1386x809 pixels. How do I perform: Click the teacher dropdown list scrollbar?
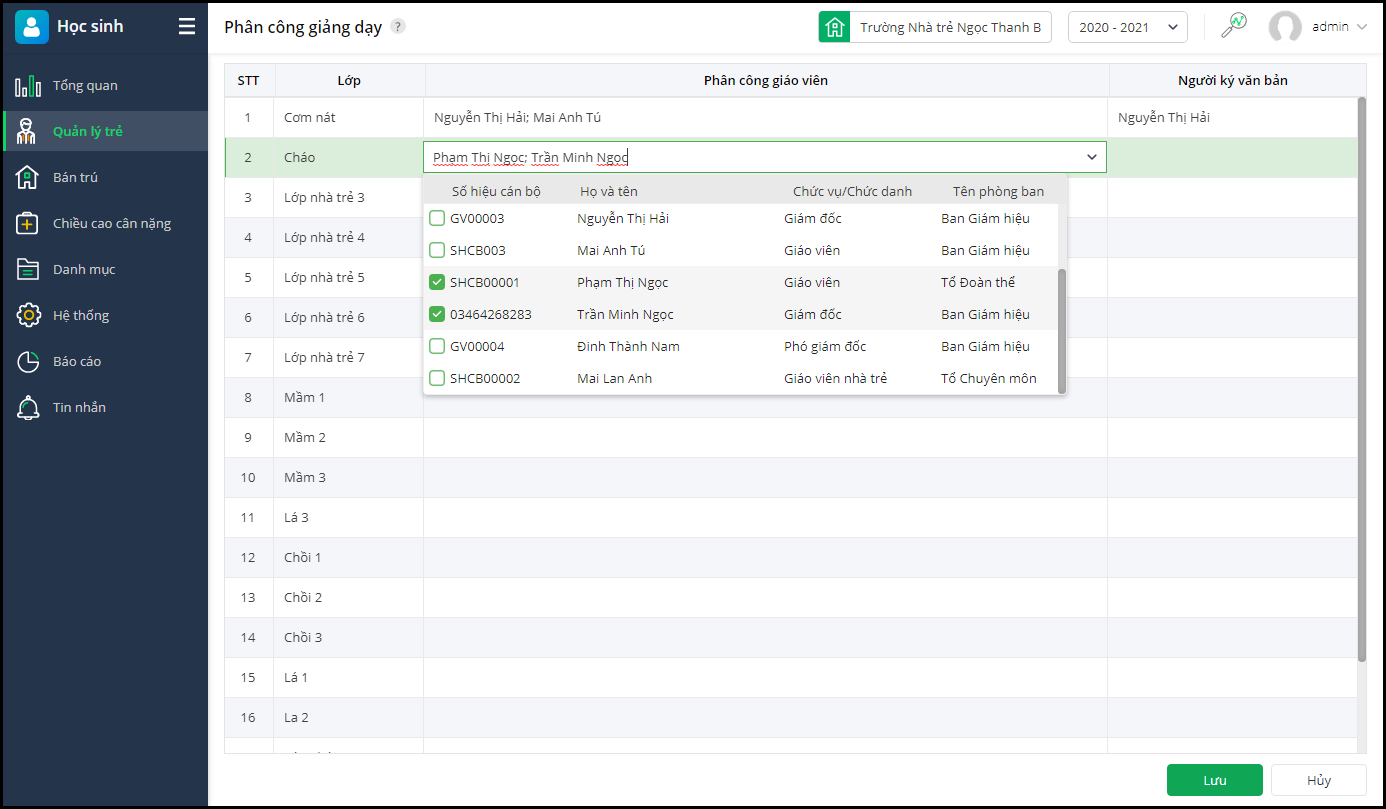[x=1062, y=330]
